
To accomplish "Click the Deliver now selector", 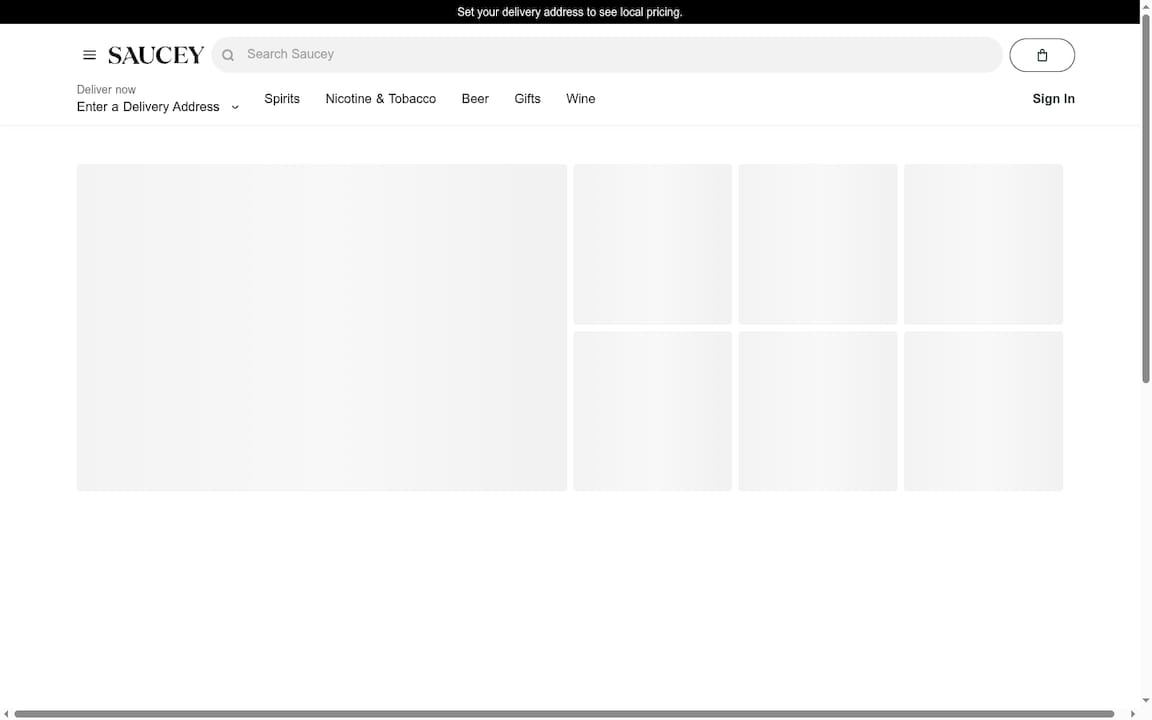I will [x=106, y=89].
